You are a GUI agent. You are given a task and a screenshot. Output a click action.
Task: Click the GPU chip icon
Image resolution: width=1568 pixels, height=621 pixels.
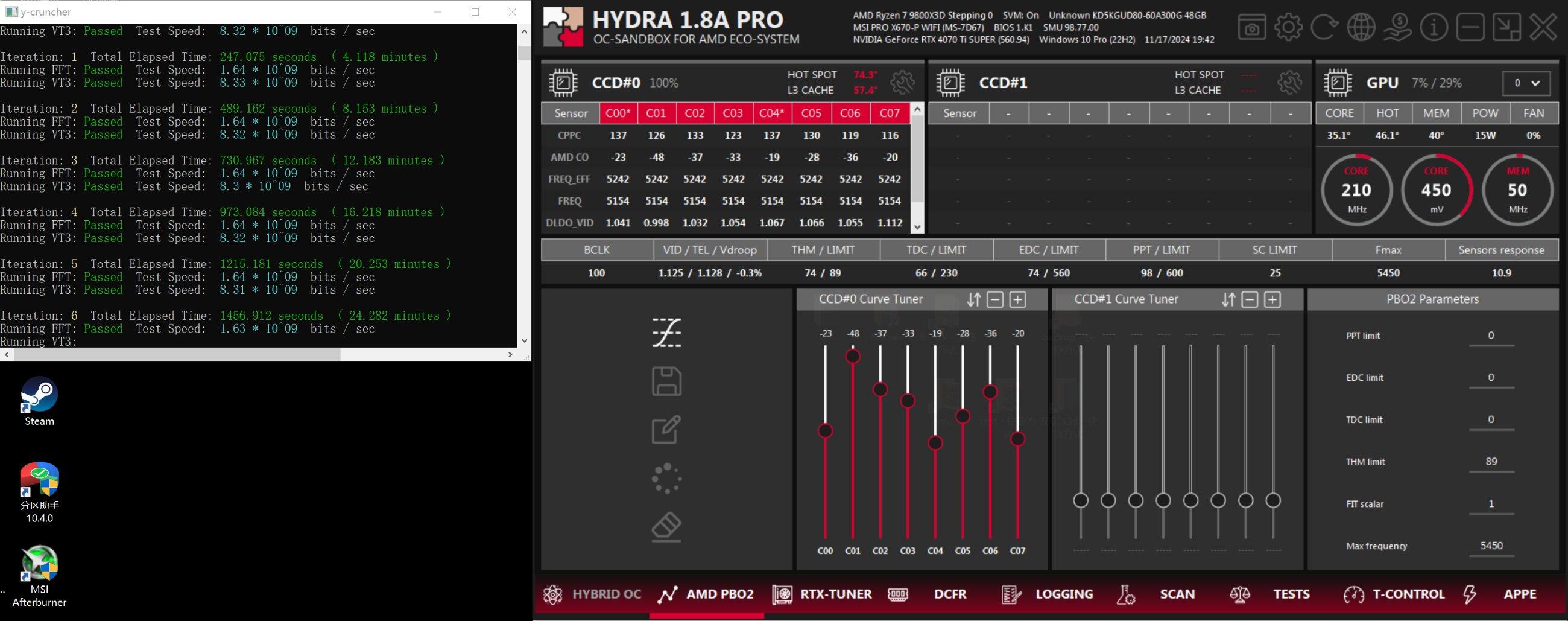1337,82
